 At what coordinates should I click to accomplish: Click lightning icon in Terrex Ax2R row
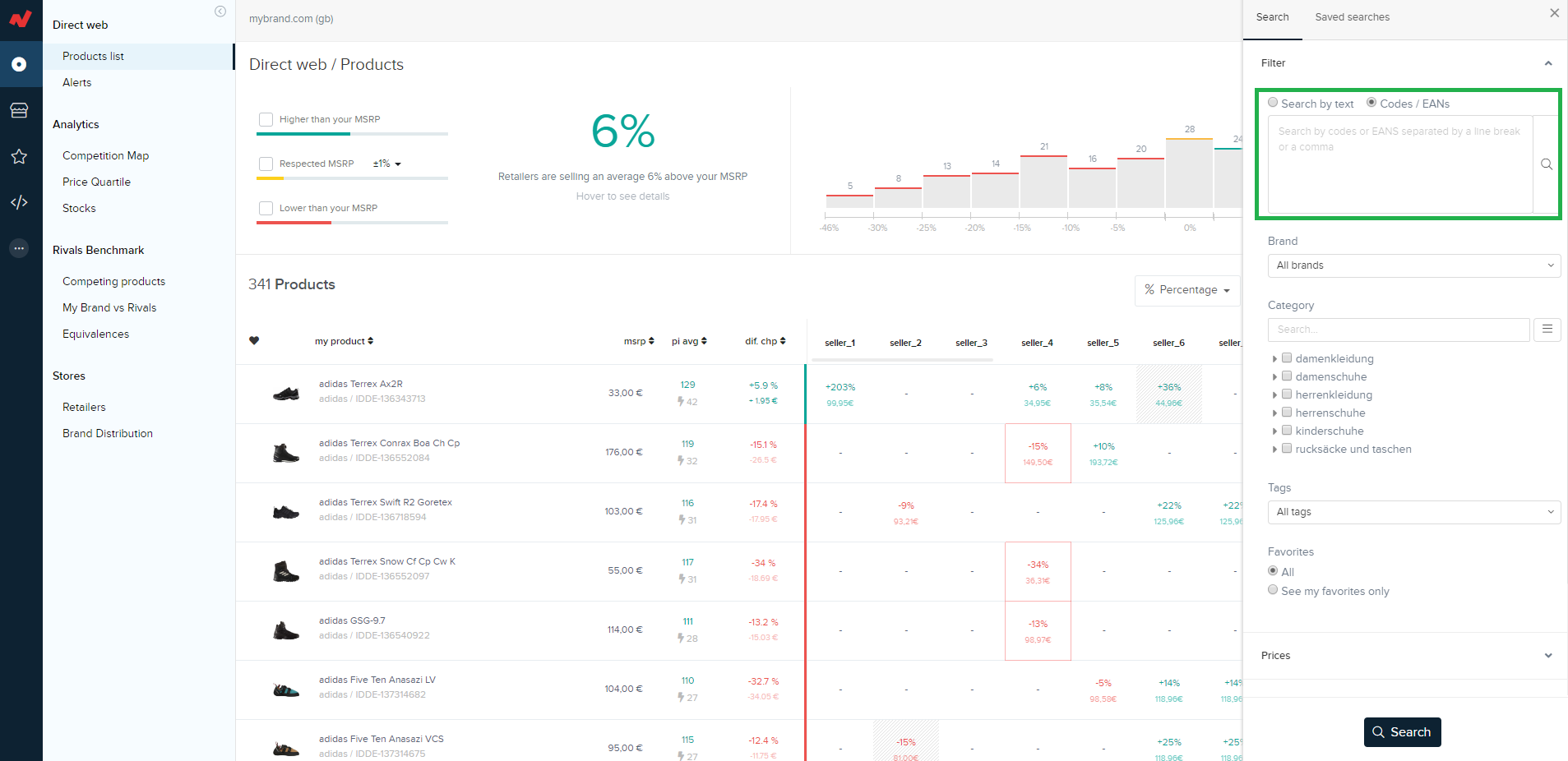point(681,402)
